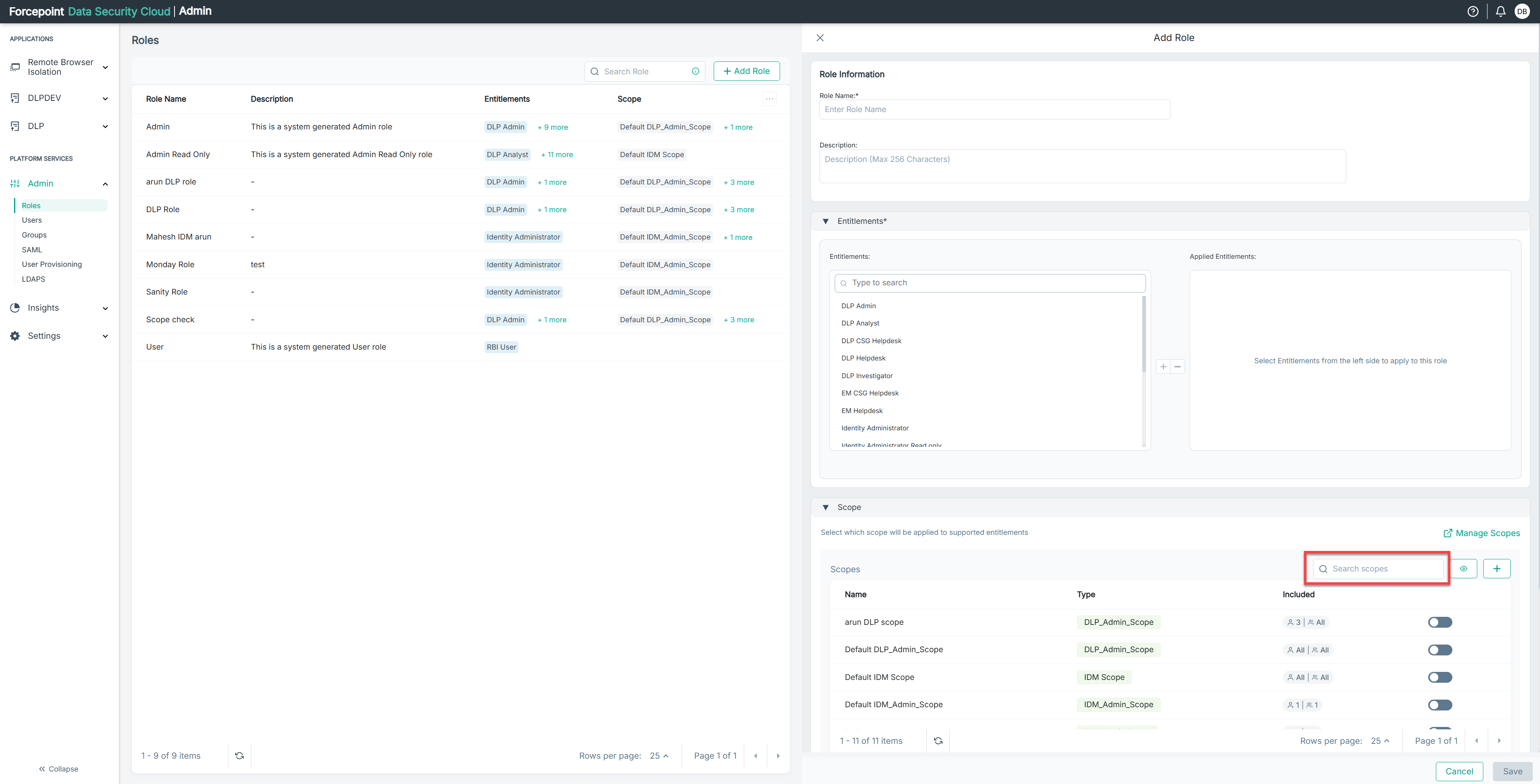Click the add entitlement plus arrow button
Screen dimensions: 1540x784
point(1163,366)
